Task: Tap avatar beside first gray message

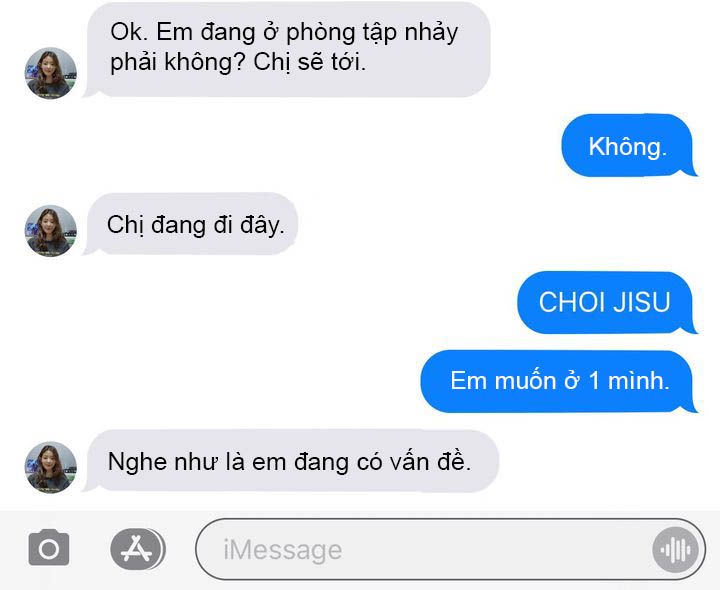Action: coord(51,73)
